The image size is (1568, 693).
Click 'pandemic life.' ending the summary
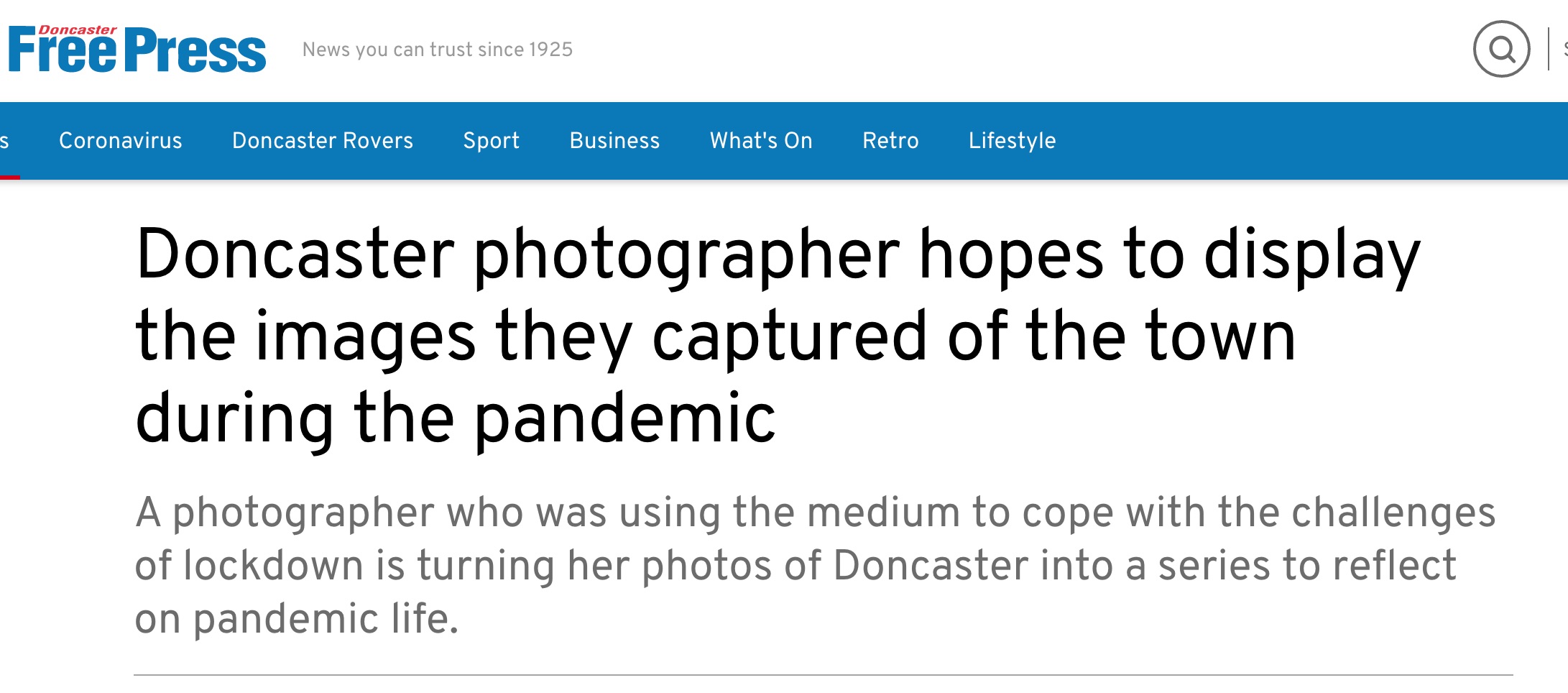[325, 618]
